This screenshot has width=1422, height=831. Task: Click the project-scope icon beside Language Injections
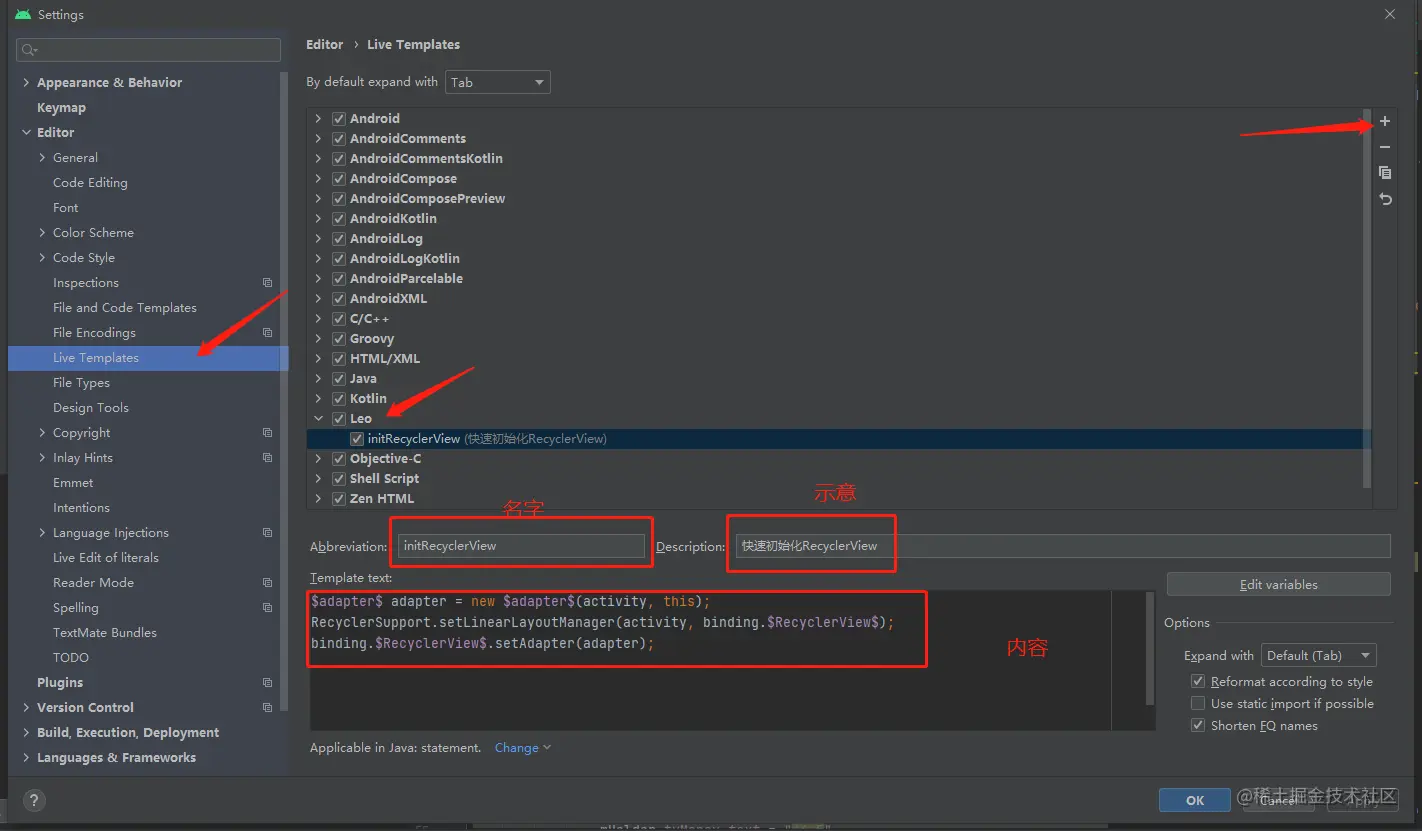click(267, 533)
